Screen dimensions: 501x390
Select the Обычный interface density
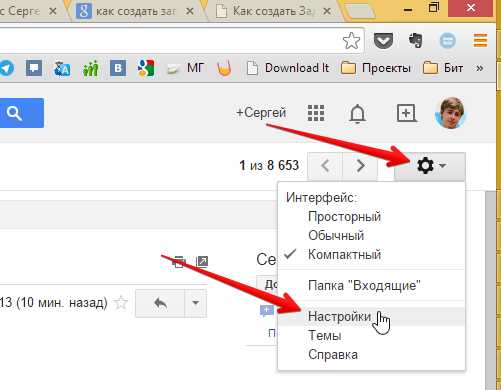tap(371, 236)
